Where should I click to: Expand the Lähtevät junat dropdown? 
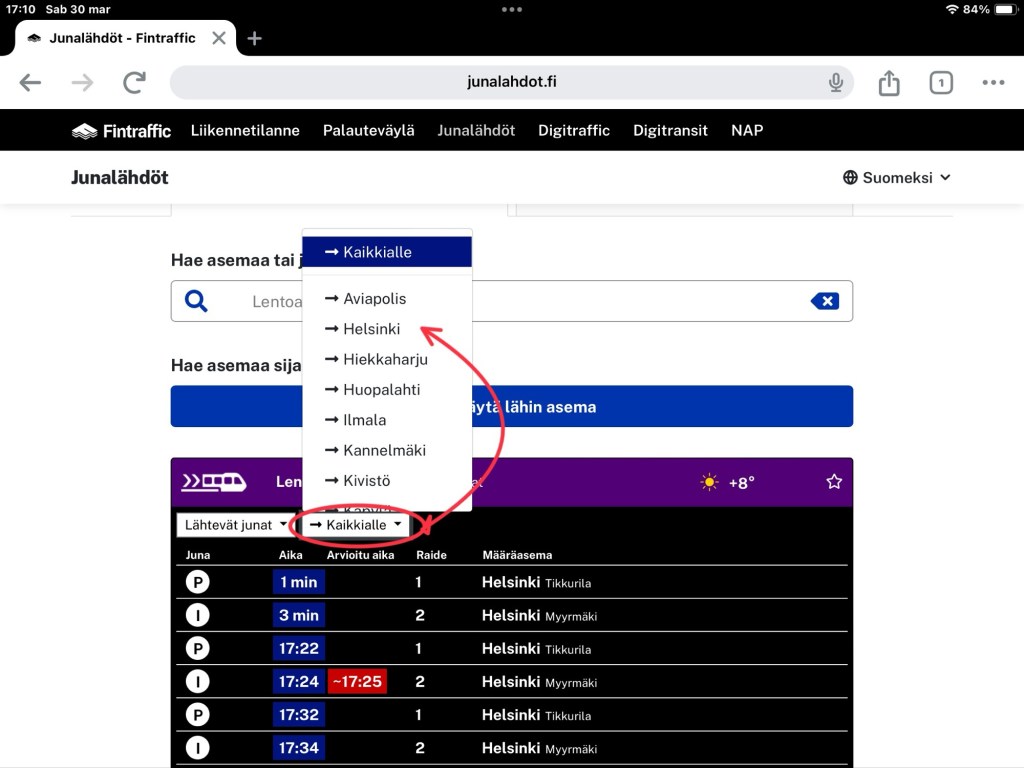click(237, 525)
